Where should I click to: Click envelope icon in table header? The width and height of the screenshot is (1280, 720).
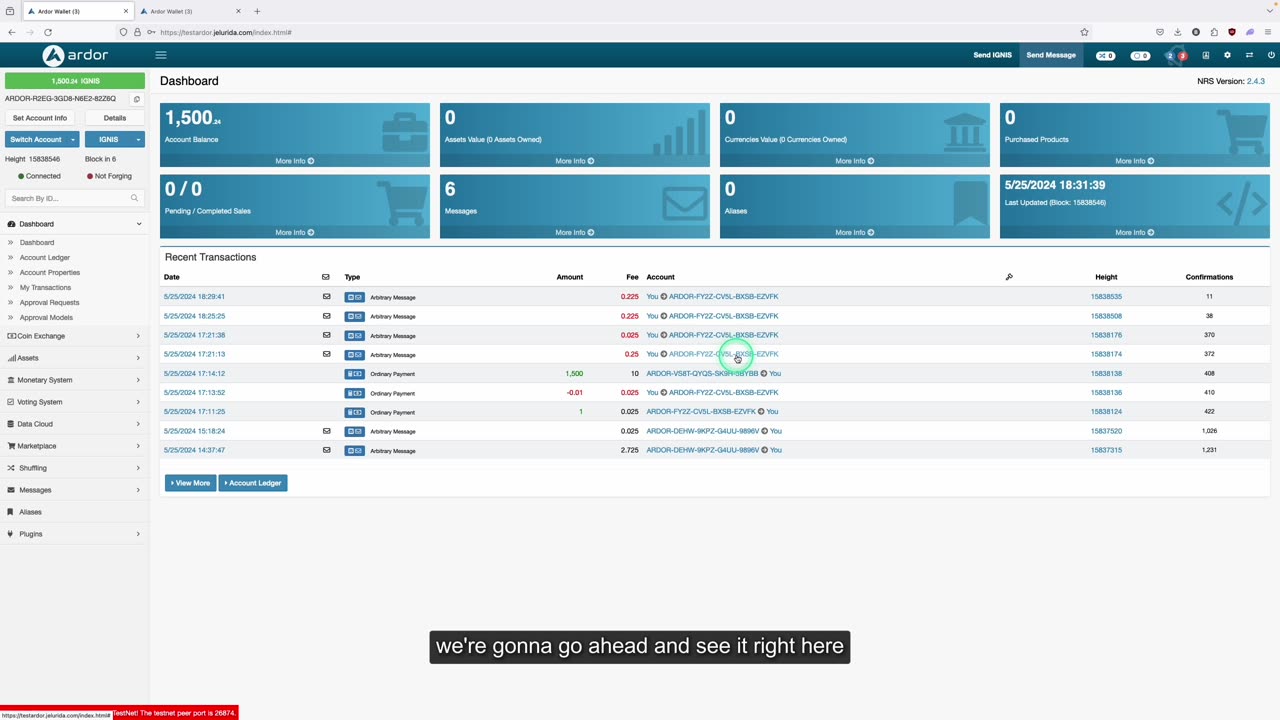point(325,277)
